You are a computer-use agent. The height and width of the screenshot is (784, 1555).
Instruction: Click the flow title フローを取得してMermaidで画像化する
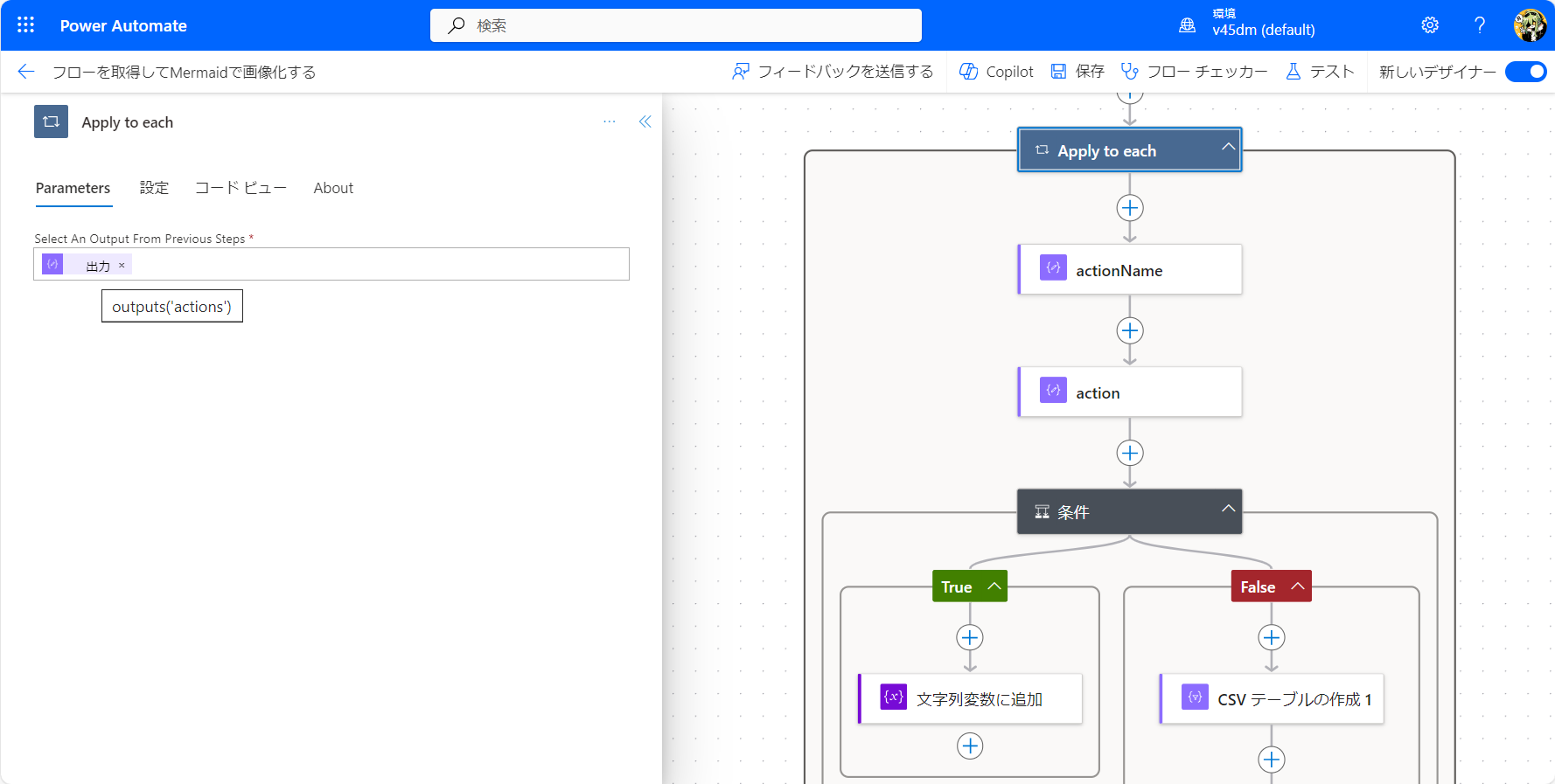click(x=184, y=72)
